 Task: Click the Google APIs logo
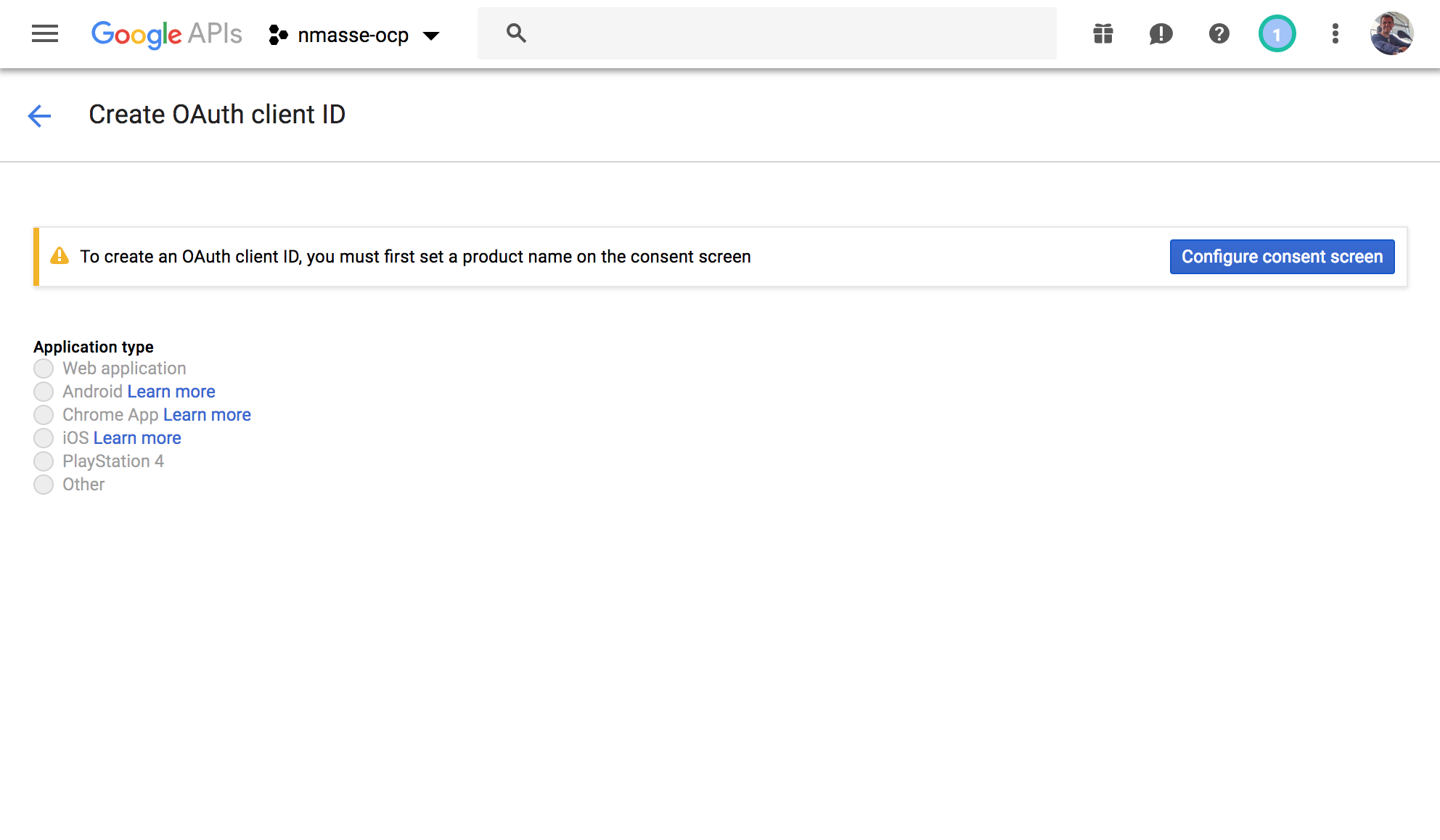point(165,33)
